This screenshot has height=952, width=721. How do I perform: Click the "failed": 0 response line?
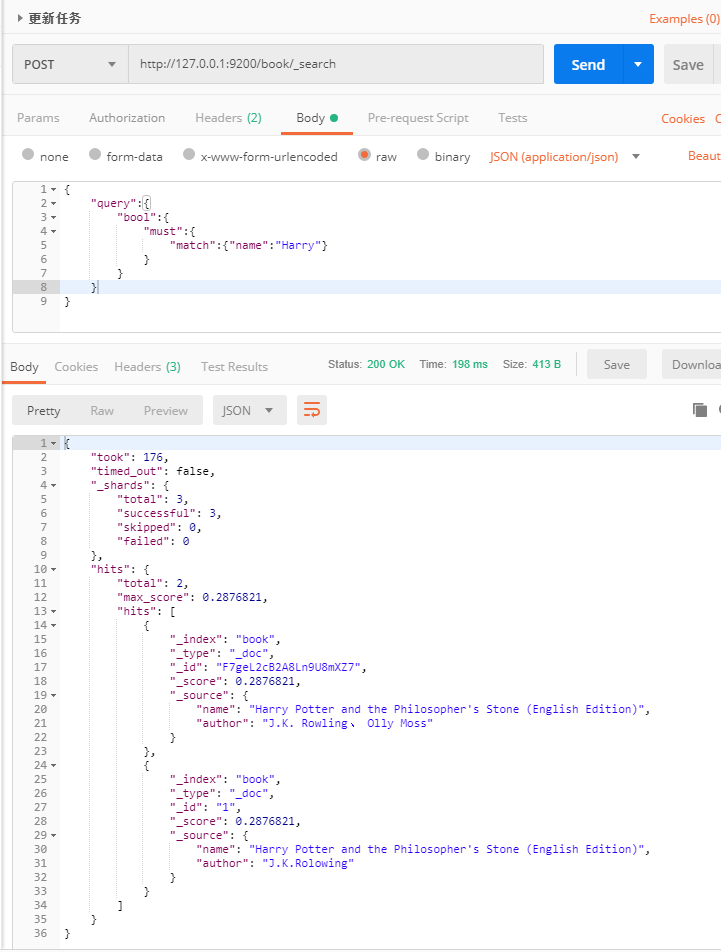point(153,542)
